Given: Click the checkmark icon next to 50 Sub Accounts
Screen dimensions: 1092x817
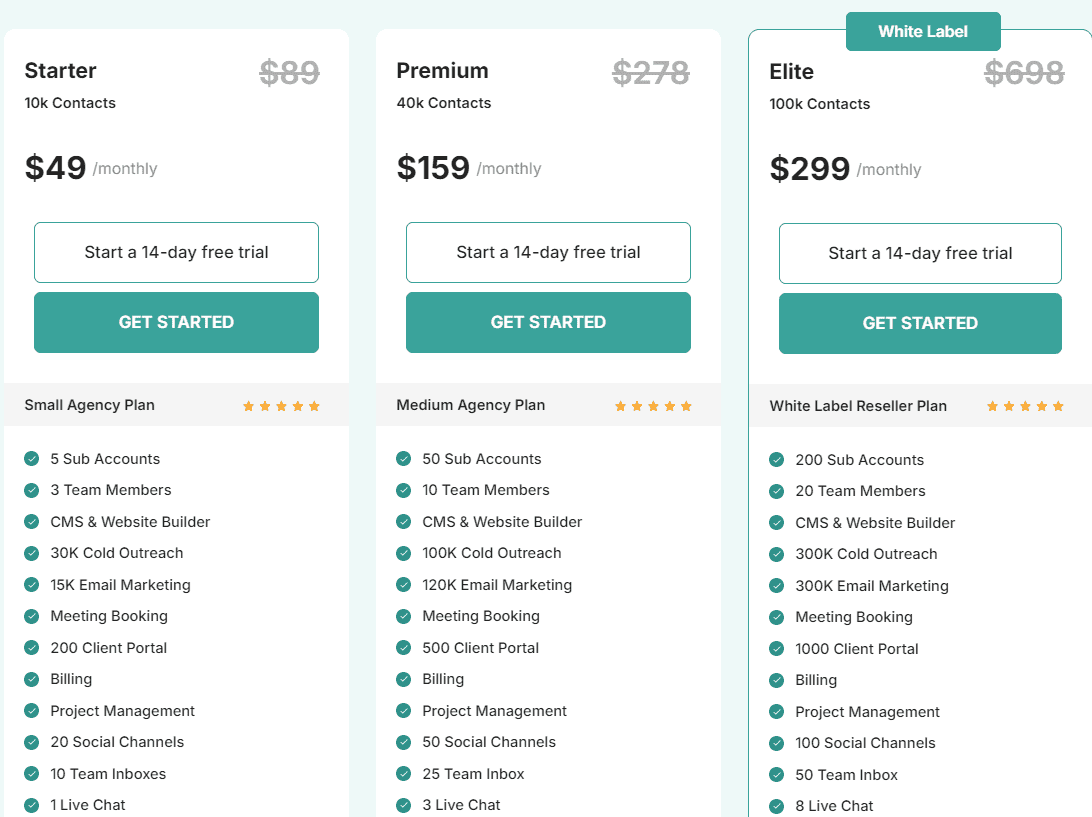Looking at the screenshot, I should point(403,458).
